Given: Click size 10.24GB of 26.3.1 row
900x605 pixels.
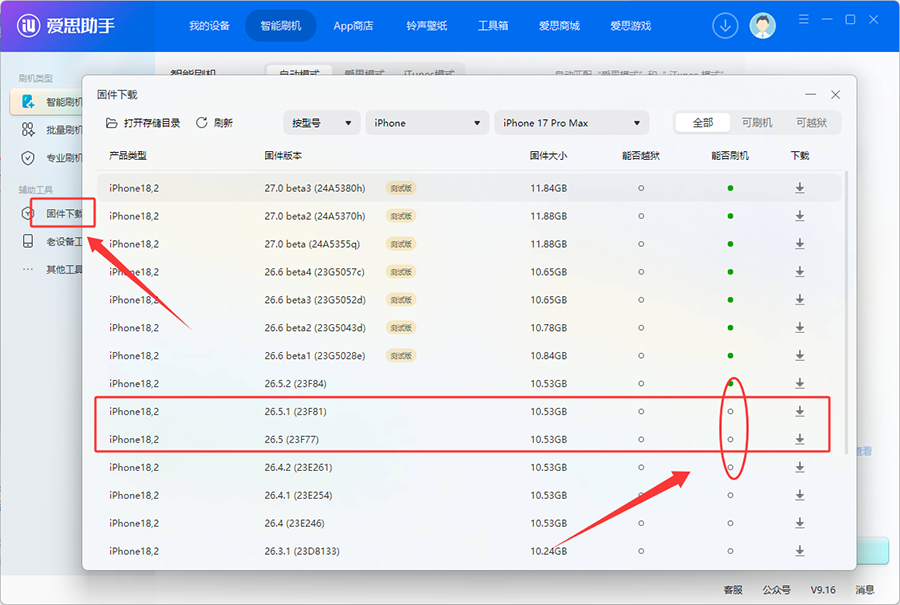Looking at the screenshot, I should (548, 551).
